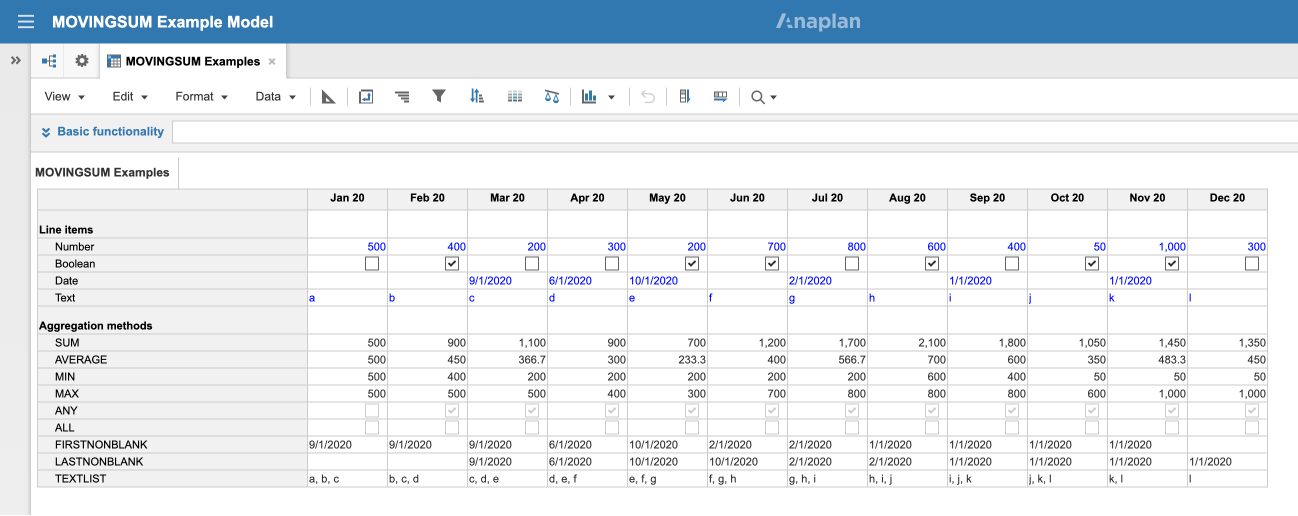Uncheck the Boolean checkbox for May 20
The width and height of the screenshot is (1298, 516).
[x=692, y=264]
